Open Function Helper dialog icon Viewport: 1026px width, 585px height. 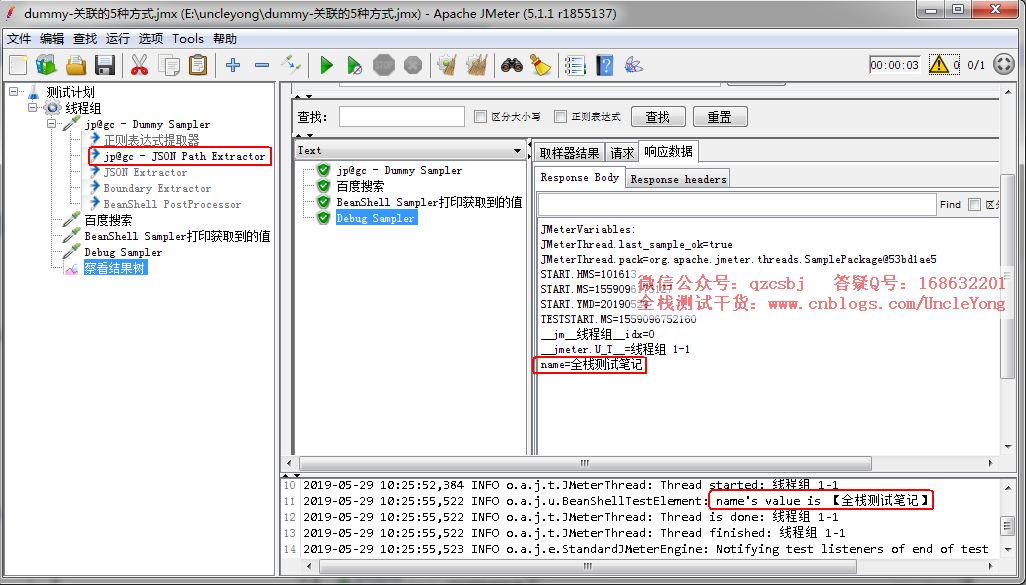pos(575,65)
